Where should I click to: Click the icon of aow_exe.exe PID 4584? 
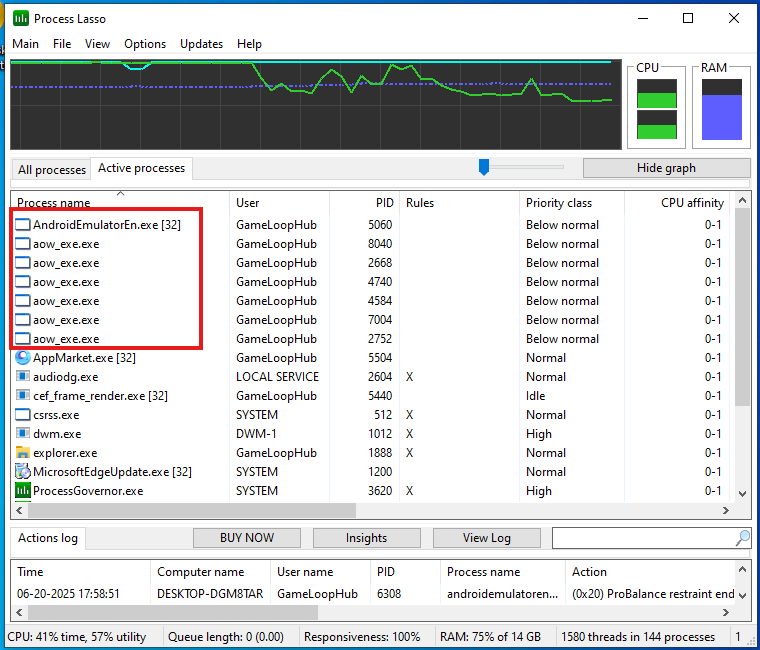[23, 301]
